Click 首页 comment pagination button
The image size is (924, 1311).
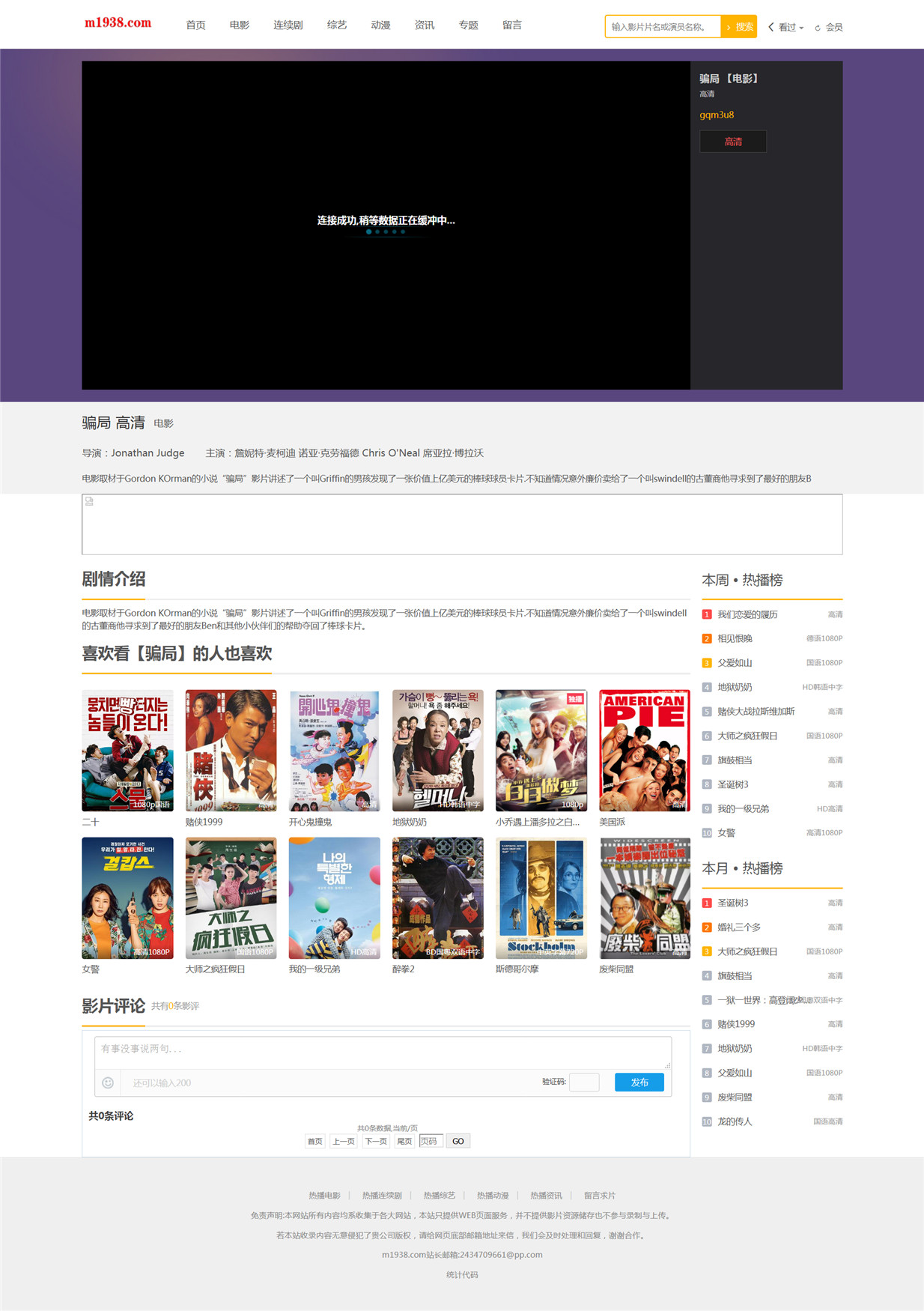pos(315,1141)
